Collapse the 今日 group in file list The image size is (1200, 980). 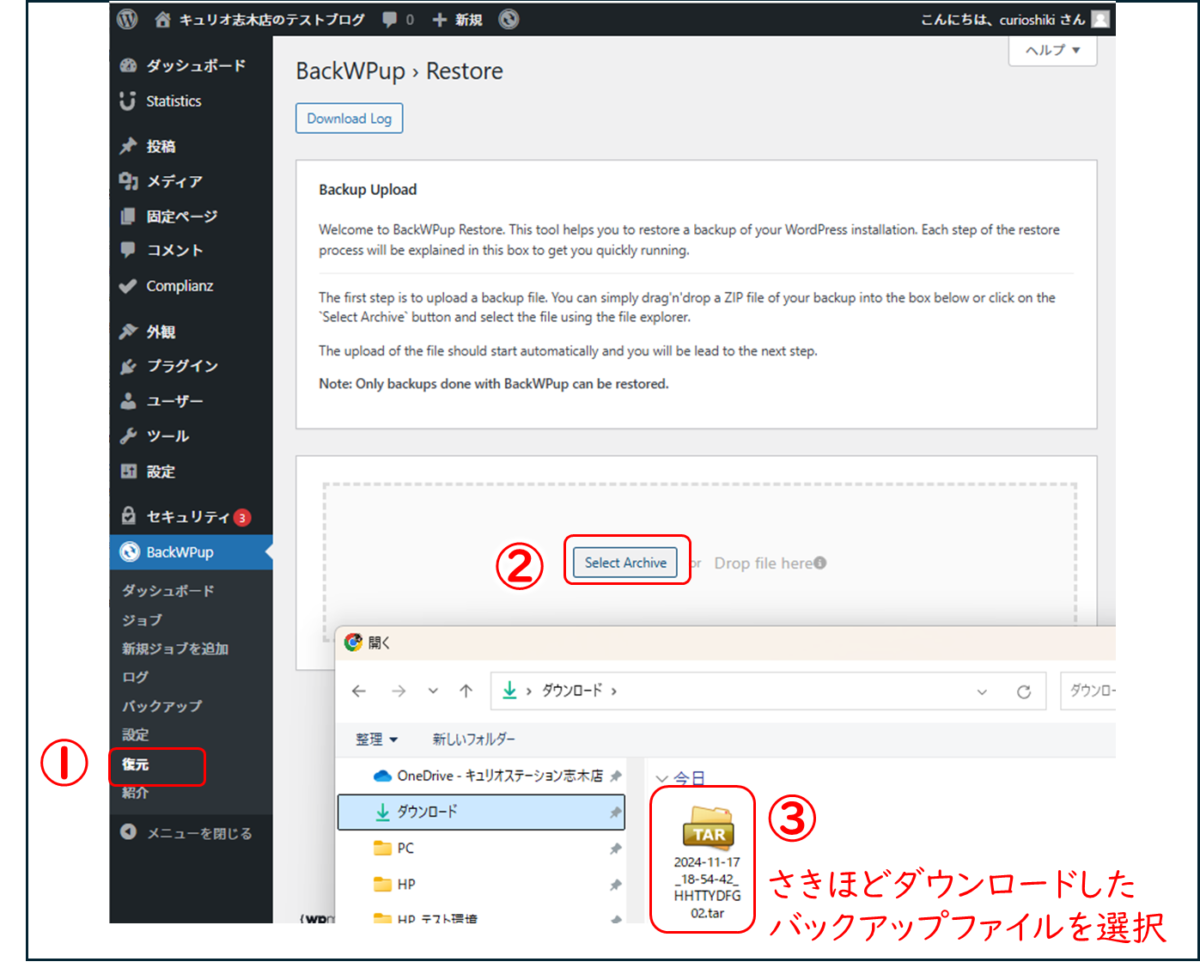(661, 777)
